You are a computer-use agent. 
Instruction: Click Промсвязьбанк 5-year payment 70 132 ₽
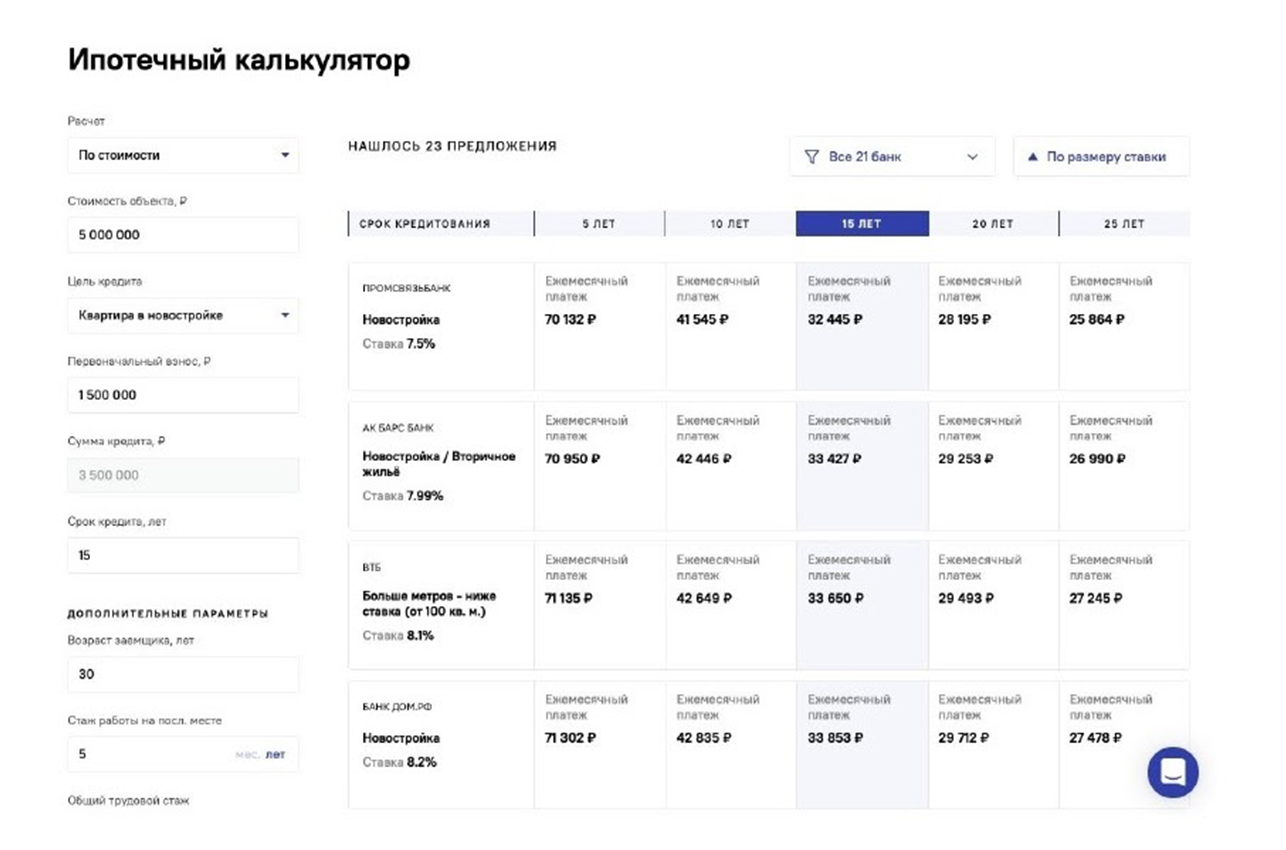571,320
